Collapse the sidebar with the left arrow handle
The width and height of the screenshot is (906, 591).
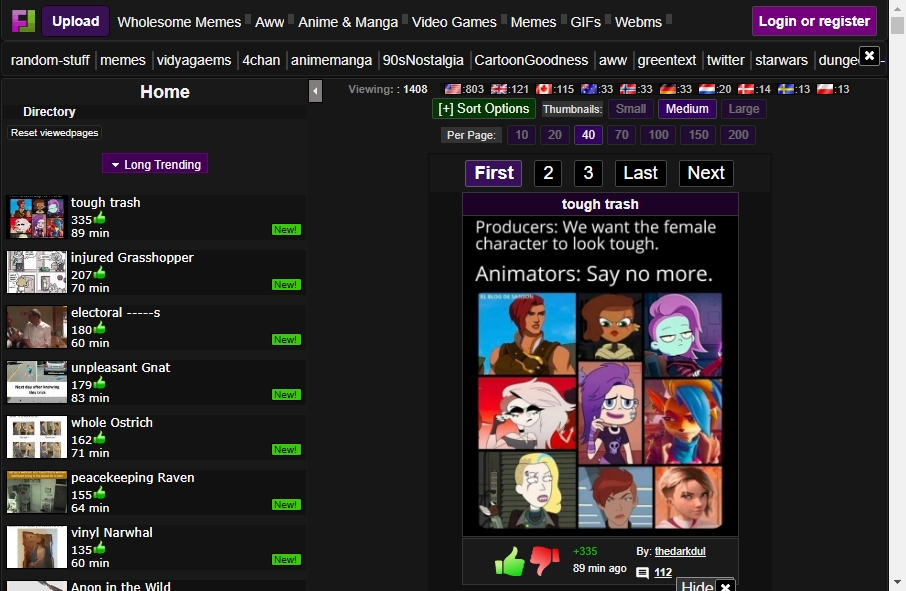[315, 91]
